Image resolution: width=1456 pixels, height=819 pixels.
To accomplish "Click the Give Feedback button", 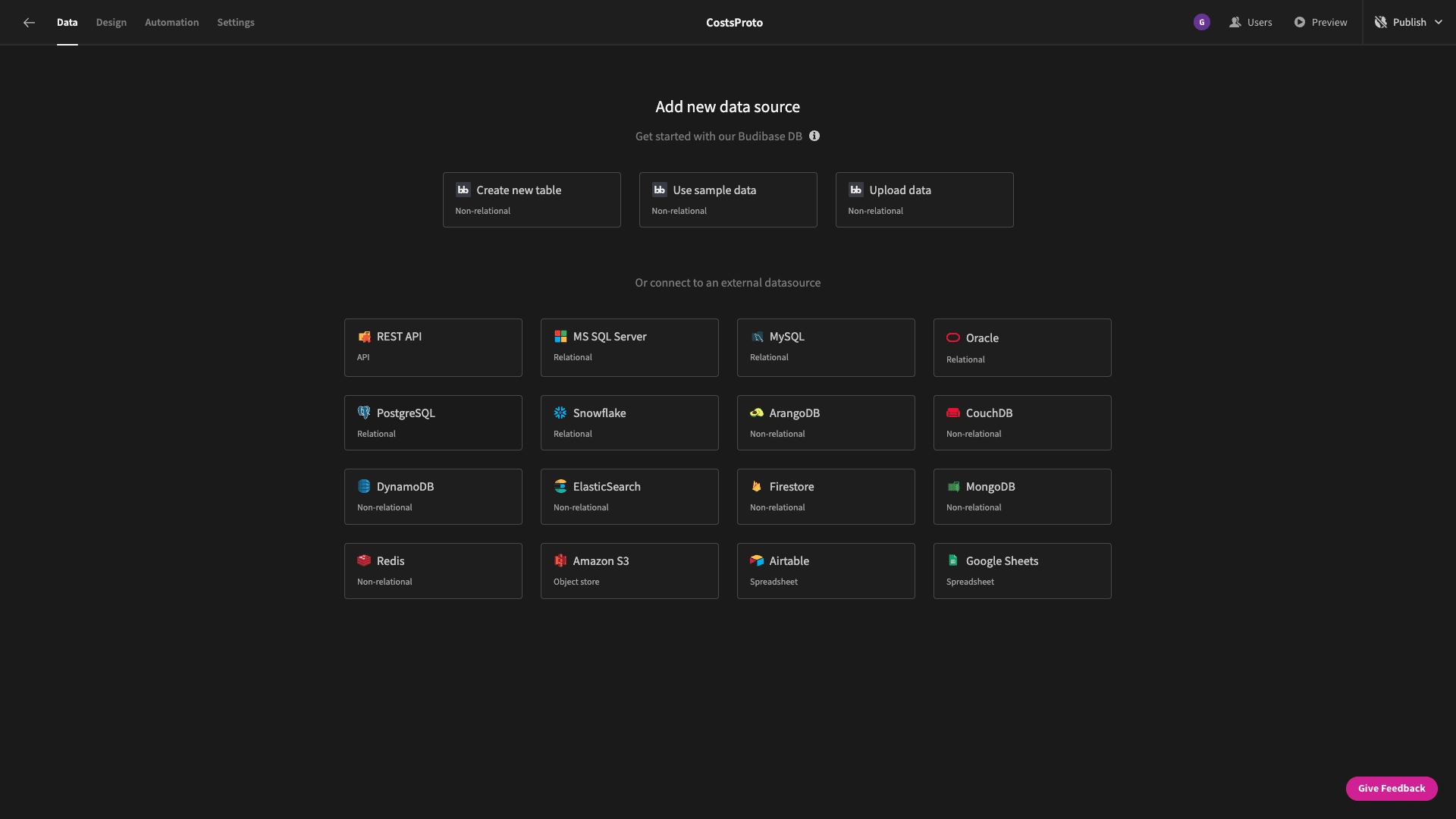I will (x=1391, y=788).
